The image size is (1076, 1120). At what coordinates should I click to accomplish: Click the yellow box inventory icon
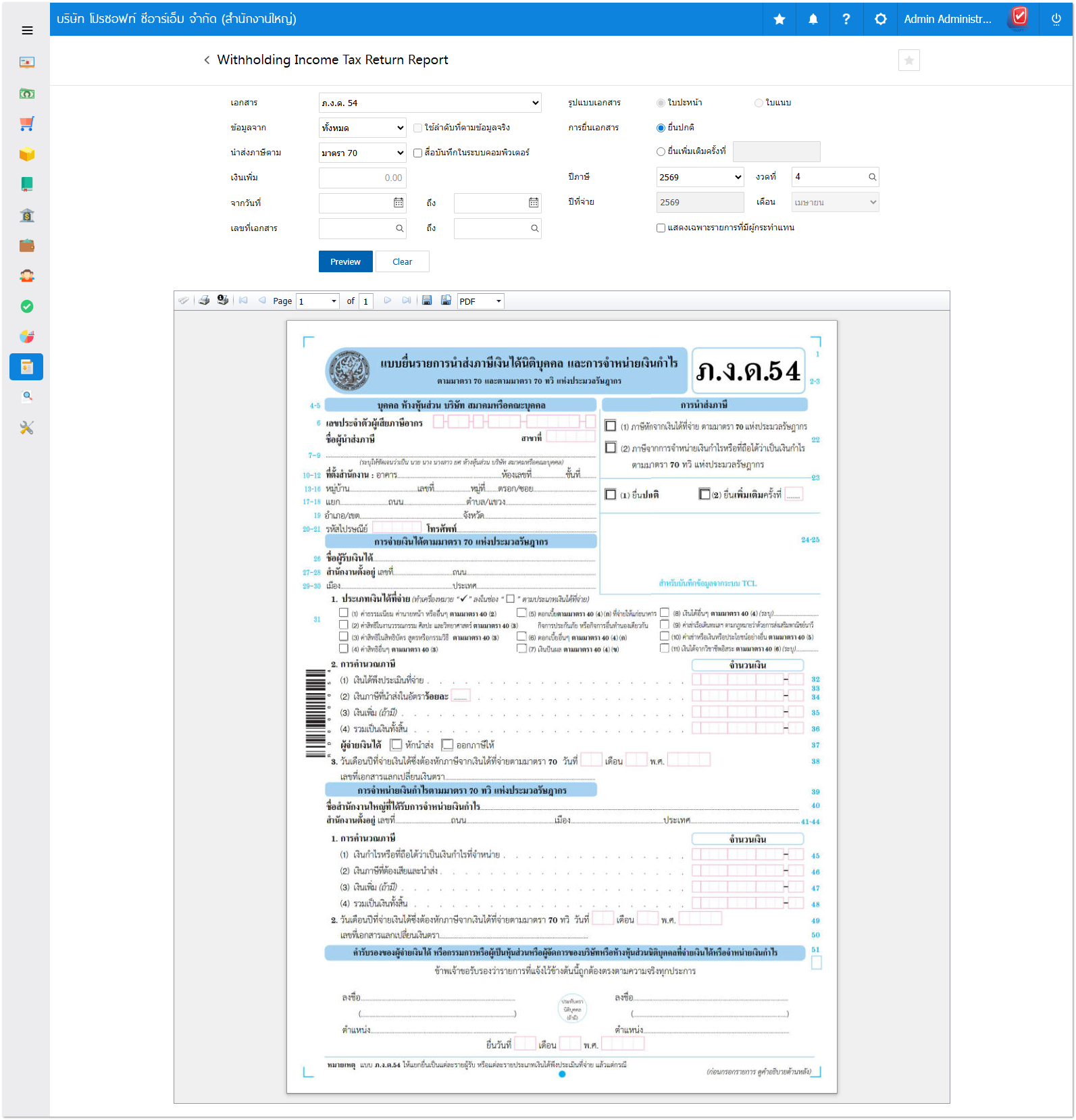point(27,155)
